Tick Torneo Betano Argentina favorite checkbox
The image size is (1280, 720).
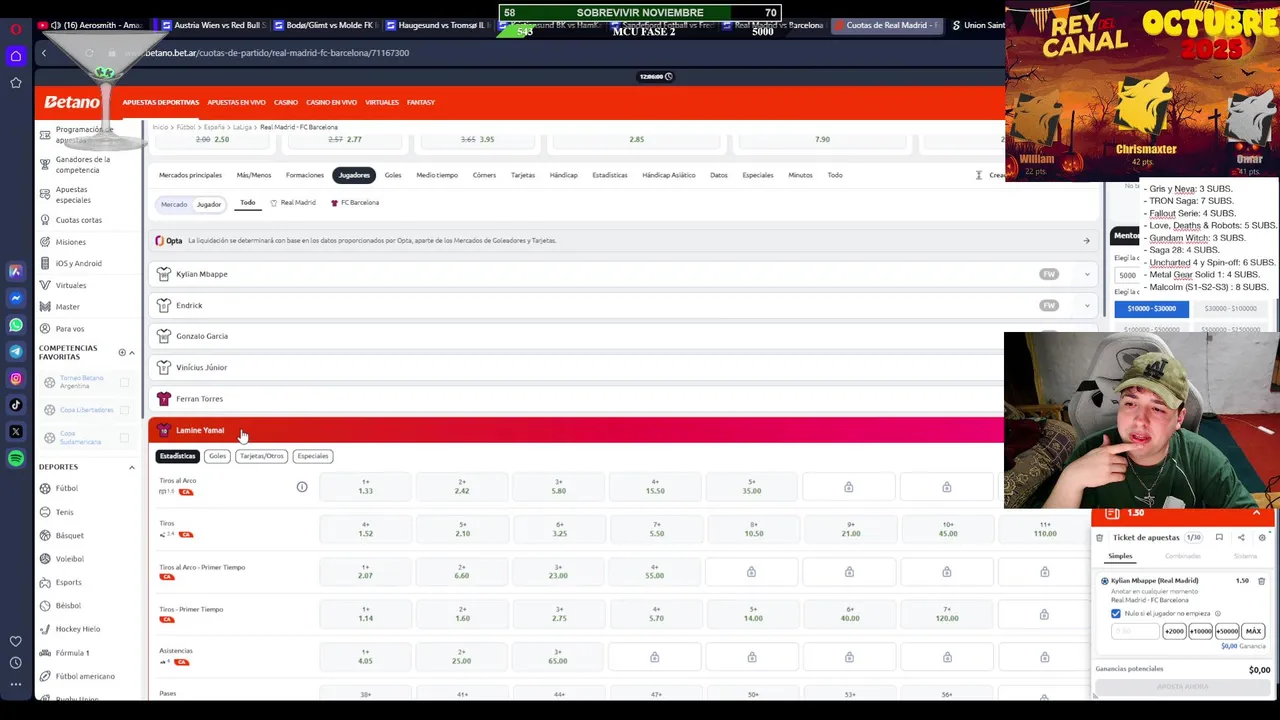pos(125,383)
